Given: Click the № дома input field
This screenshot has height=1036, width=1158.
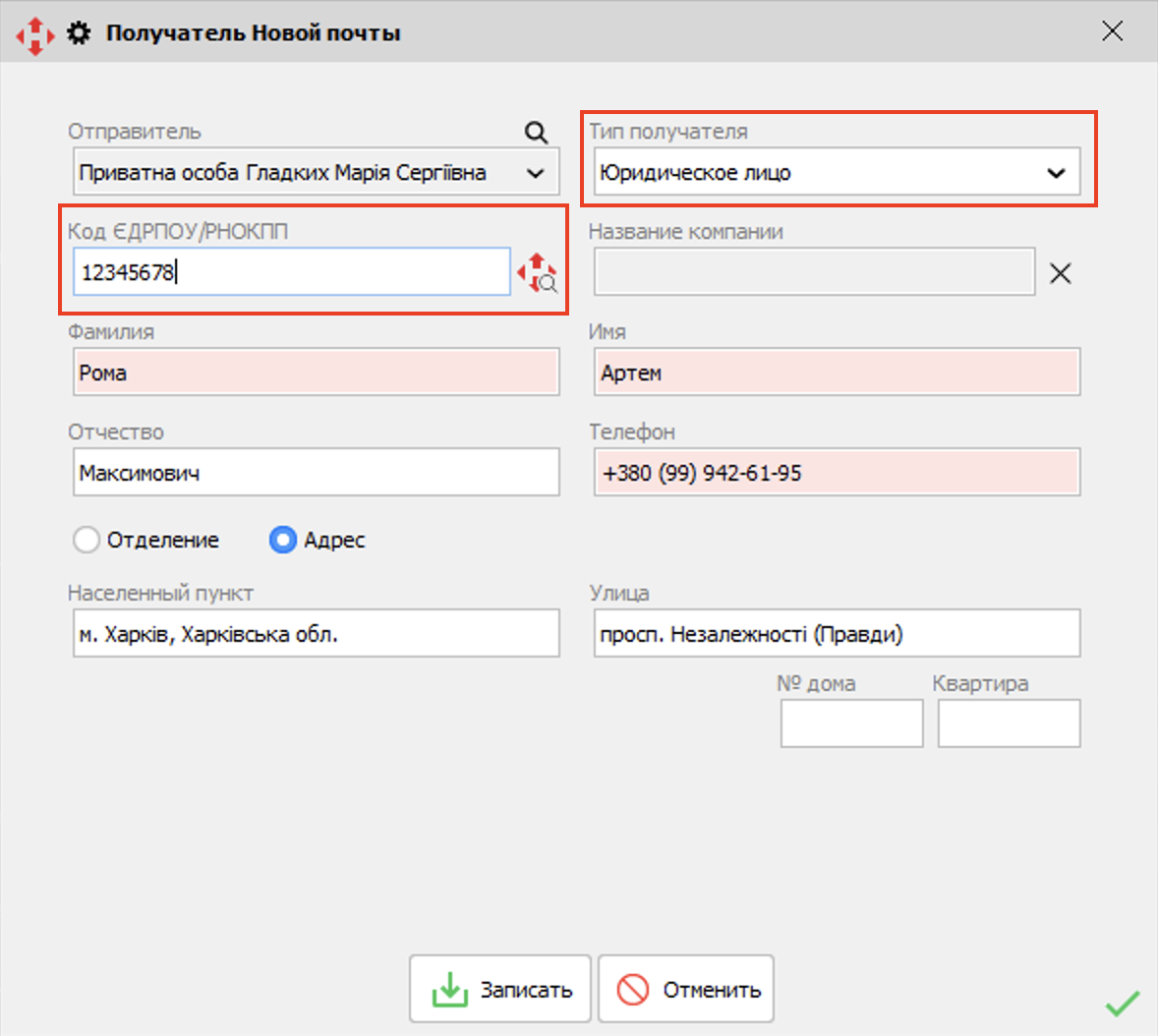Looking at the screenshot, I should (x=851, y=722).
